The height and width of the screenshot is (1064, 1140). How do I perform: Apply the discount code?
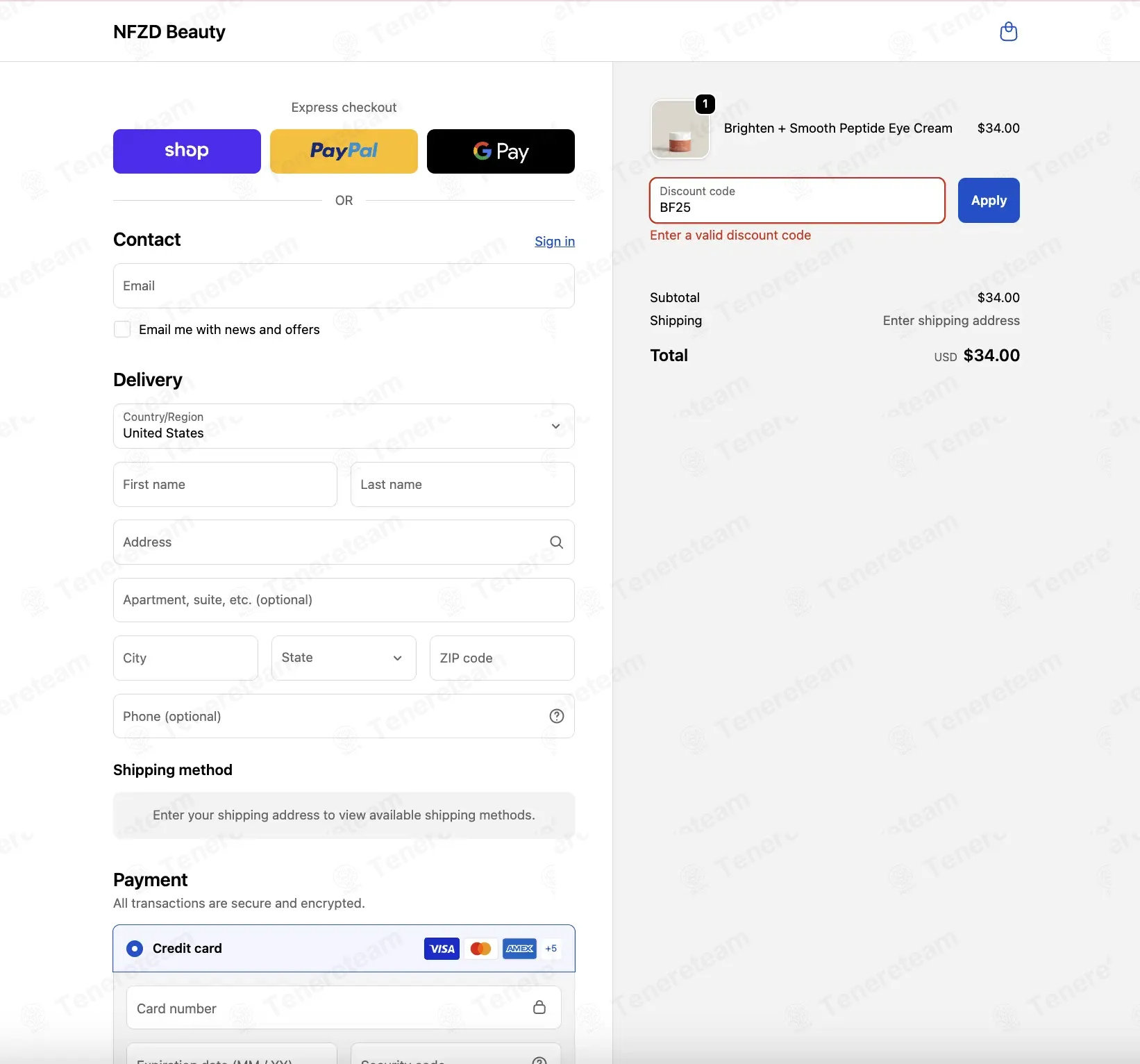(x=989, y=201)
